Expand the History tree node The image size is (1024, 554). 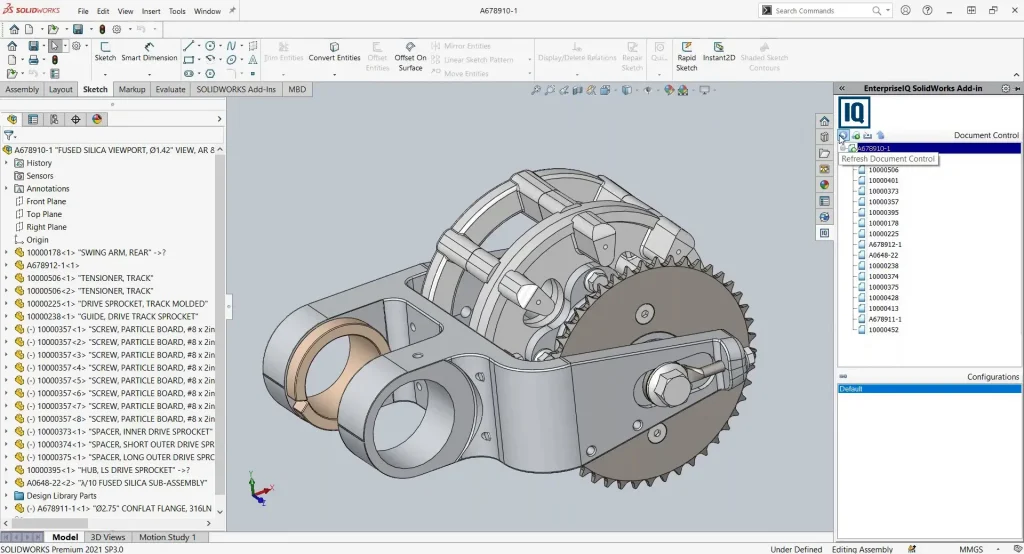point(7,163)
